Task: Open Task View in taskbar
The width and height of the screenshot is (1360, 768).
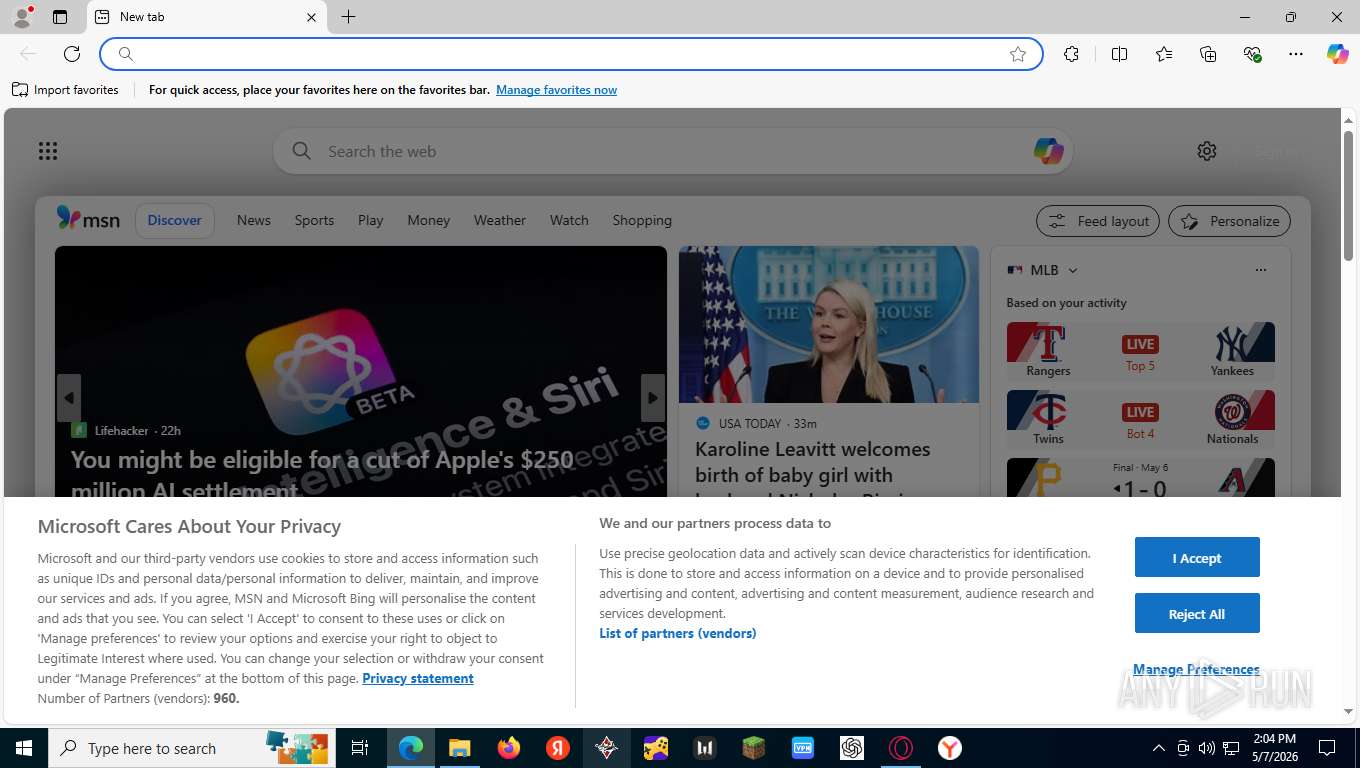Action: pos(360,748)
